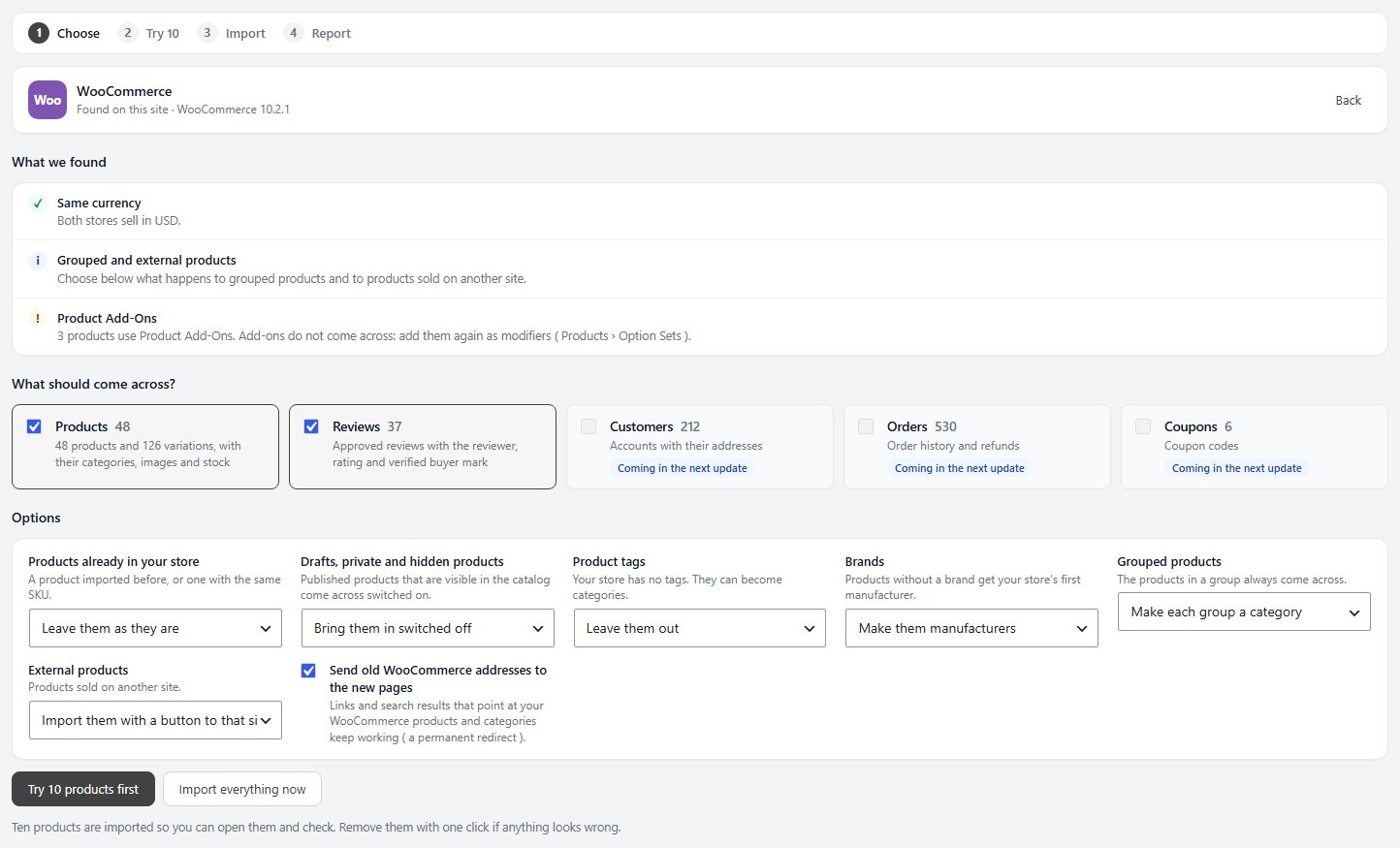The width and height of the screenshot is (1400, 848).
Task: Click the Product Add-Ons description text
Action: (x=374, y=336)
